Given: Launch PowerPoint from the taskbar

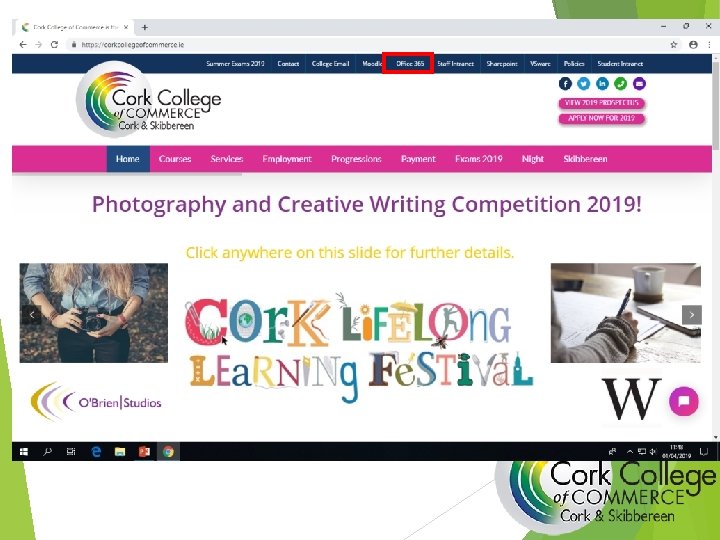Looking at the screenshot, I should (x=144, y=452).
